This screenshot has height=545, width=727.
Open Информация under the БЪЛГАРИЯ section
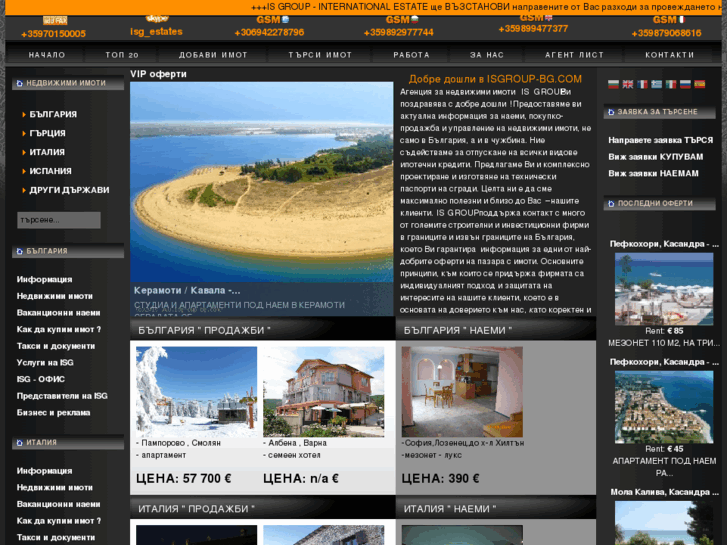[x=45, y=280]
